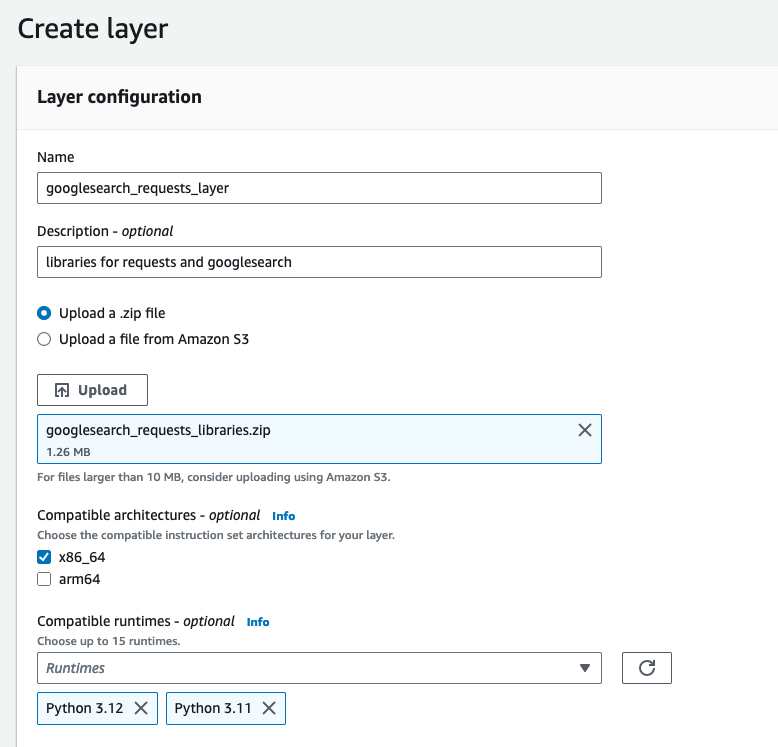Click the Python 3.12 tag label
The image size is (778, 747).
(x=84, y=708)
